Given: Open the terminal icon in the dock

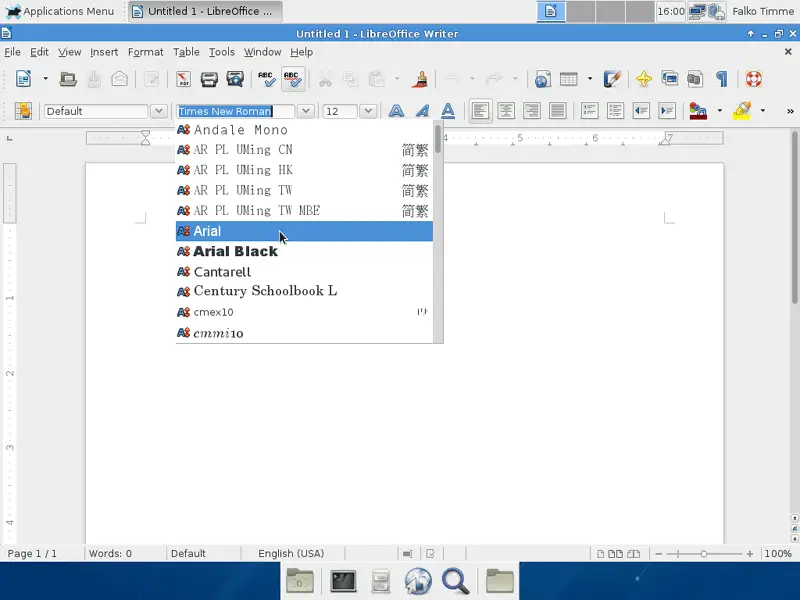Looking at the screenshot, I should pyautogui.click(x=343, y=581).
